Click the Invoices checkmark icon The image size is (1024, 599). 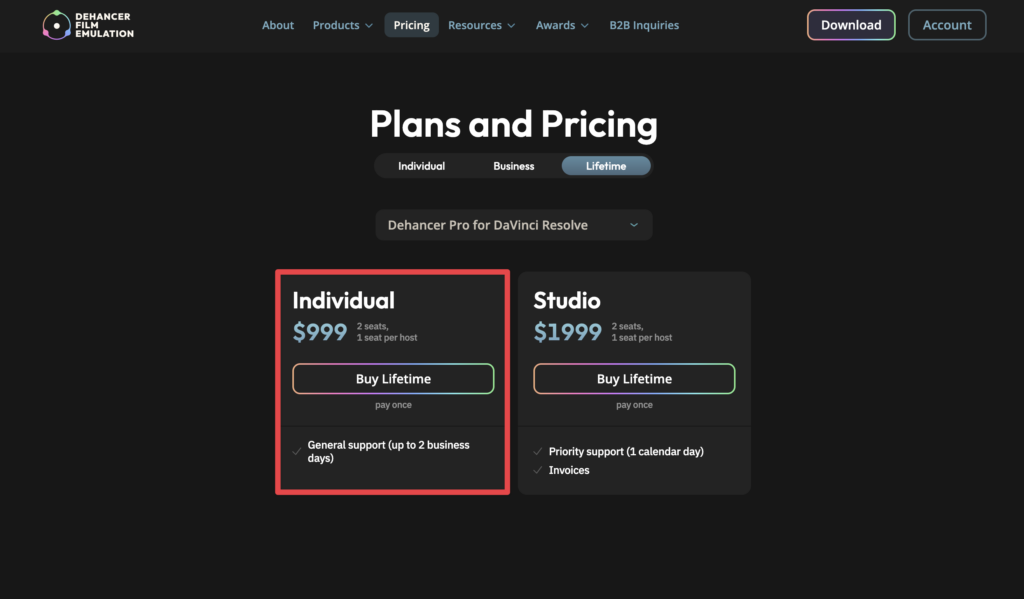[x=538, y=470]
